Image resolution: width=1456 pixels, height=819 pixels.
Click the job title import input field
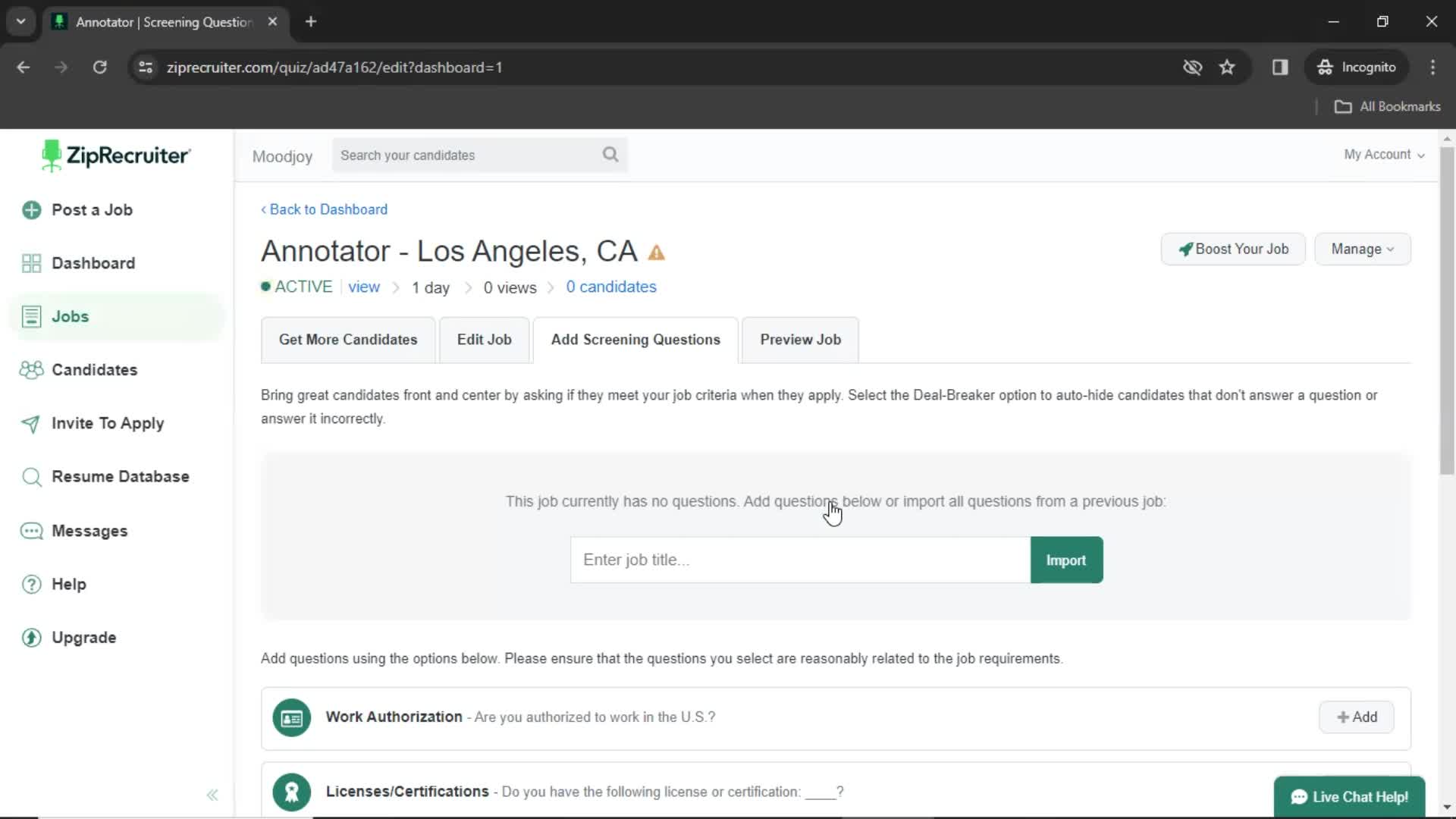[799, 560]
